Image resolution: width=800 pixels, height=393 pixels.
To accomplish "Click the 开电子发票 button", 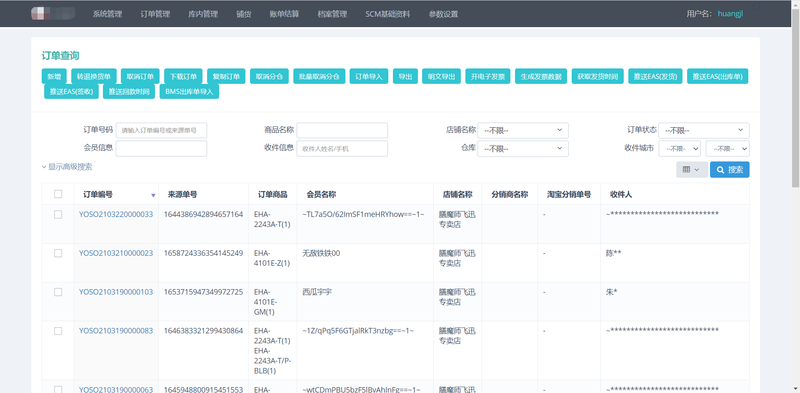I will point(488,76).
